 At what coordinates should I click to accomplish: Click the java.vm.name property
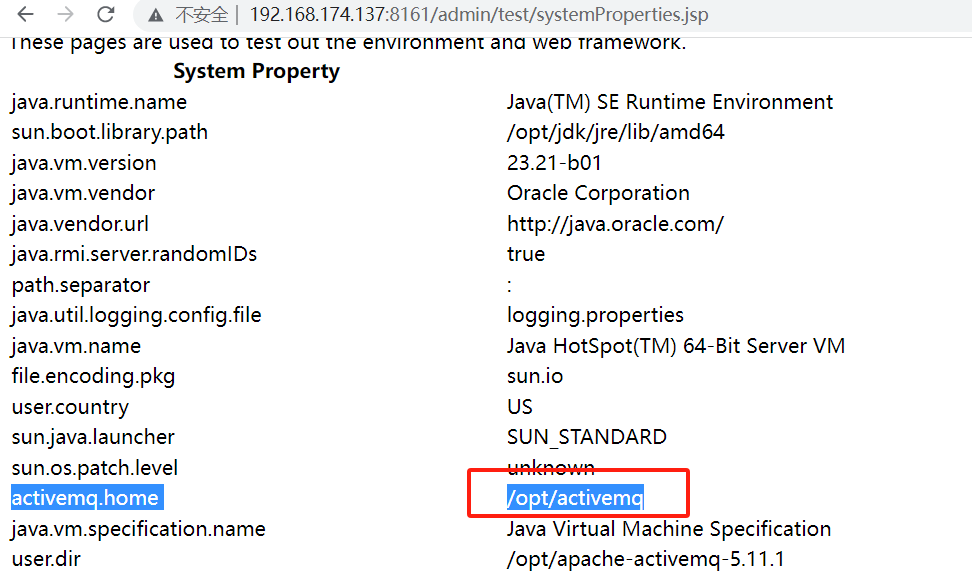pyautogui.click(x=76, y=346)
